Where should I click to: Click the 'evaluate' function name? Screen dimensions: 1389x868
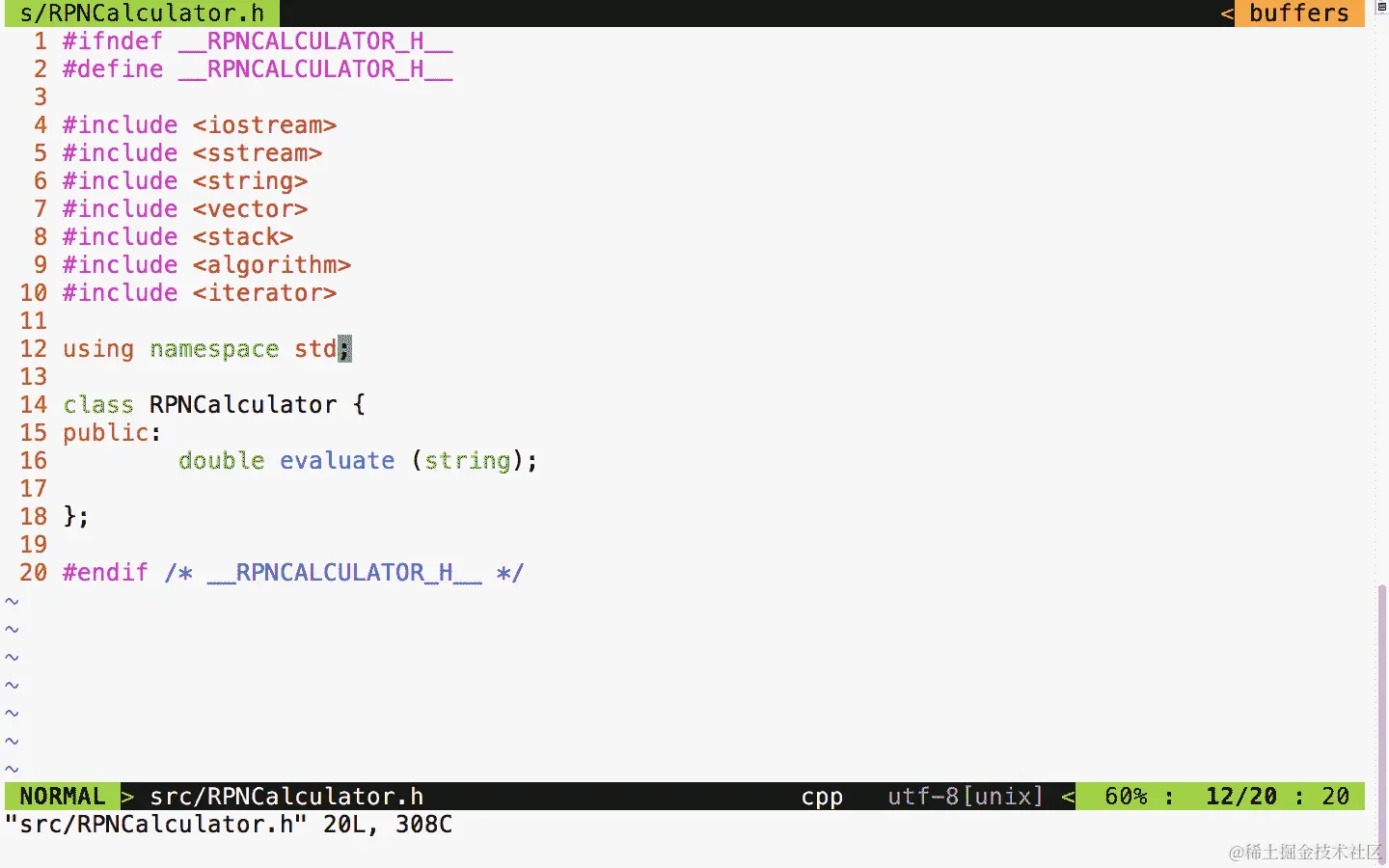point(338,461)
